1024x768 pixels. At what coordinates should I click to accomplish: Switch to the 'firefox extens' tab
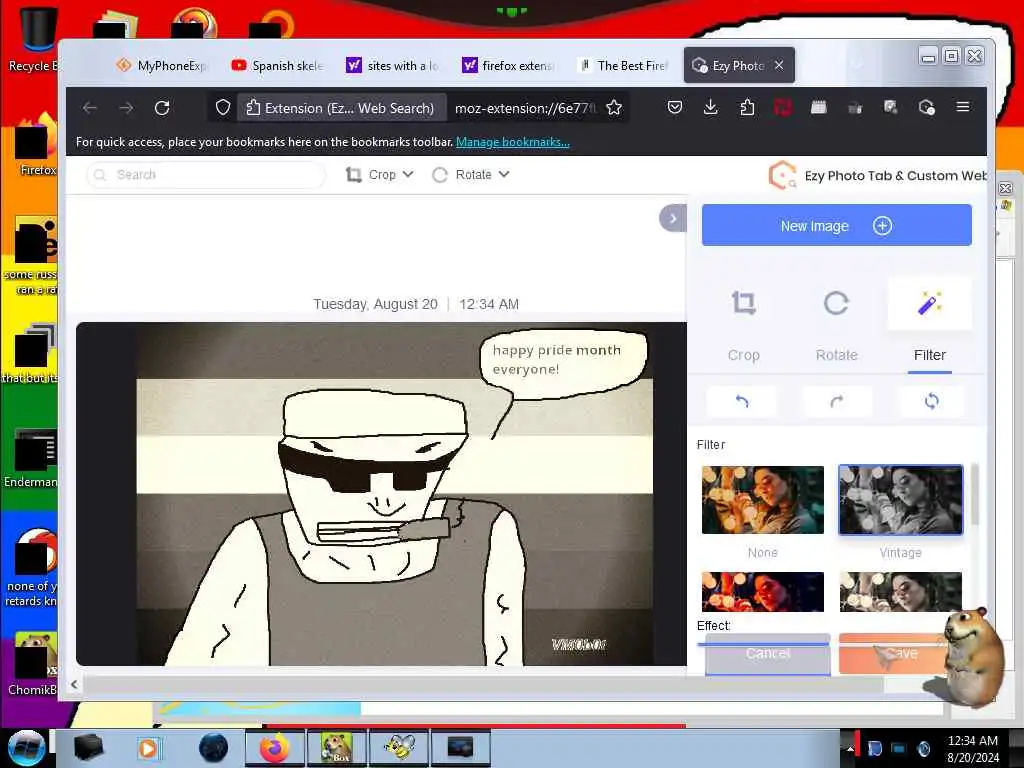tap(508, 65)
